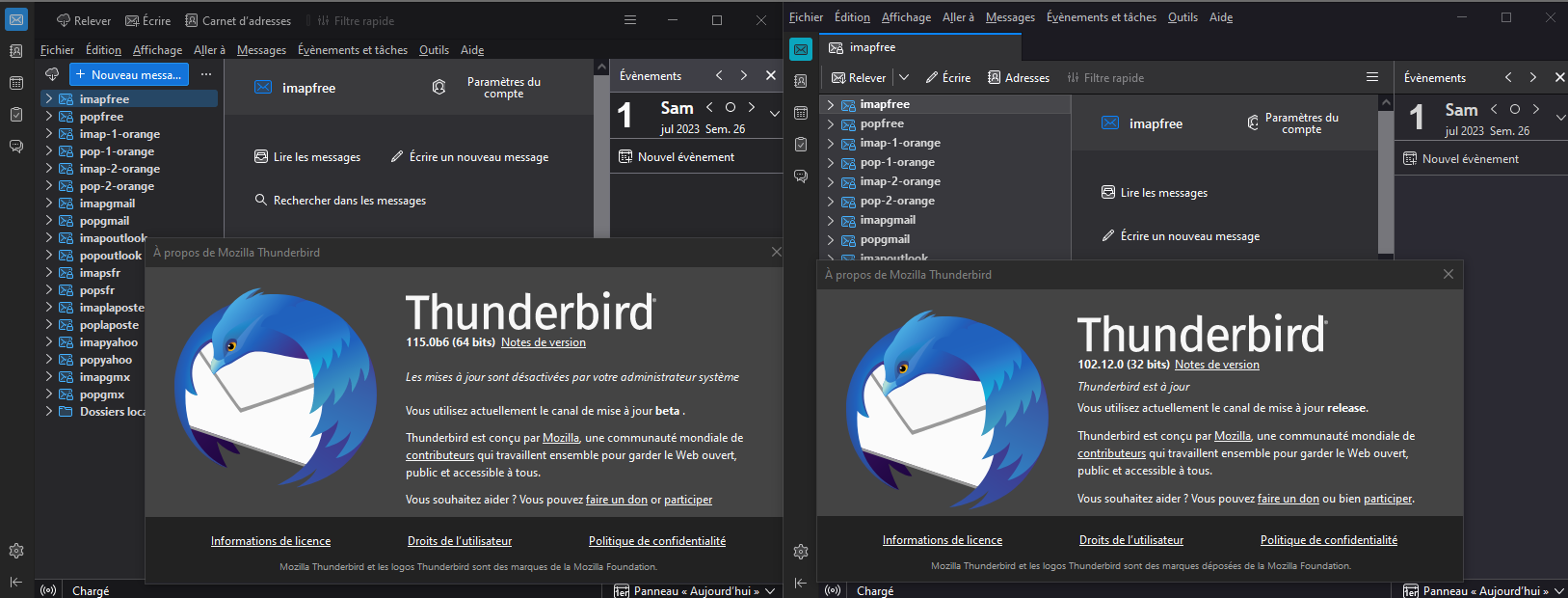The image size is (1568, 598).
Task: Open Messages menu in right window
Action: click(1010, 17)
